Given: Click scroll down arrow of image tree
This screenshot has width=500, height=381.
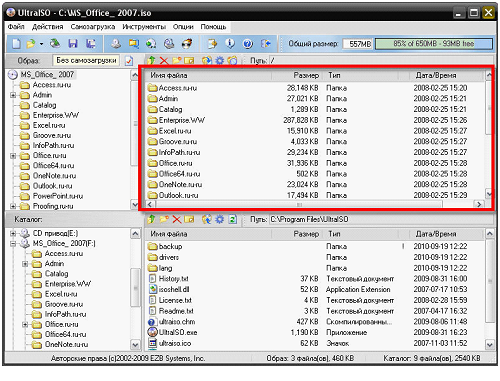Looking at the screenshot, I should tap(135, 204).
